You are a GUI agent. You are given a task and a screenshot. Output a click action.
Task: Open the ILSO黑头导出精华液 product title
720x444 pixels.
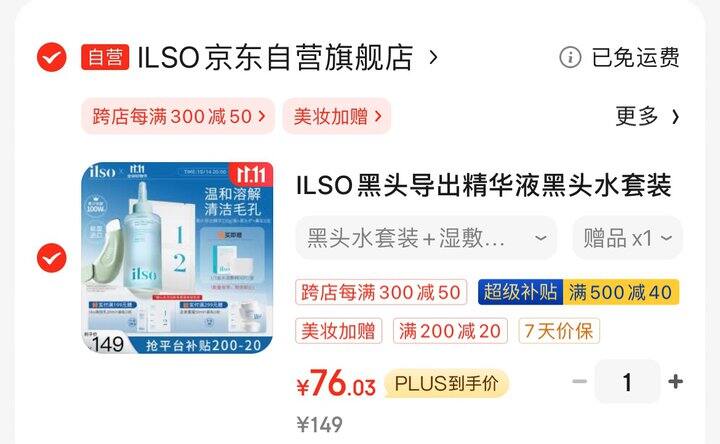[484, 185]
